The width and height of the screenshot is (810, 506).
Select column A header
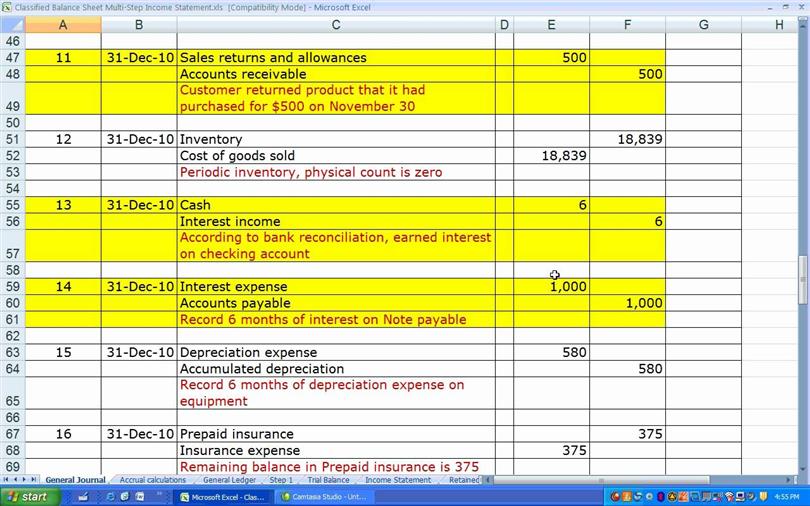pos(63,24)
